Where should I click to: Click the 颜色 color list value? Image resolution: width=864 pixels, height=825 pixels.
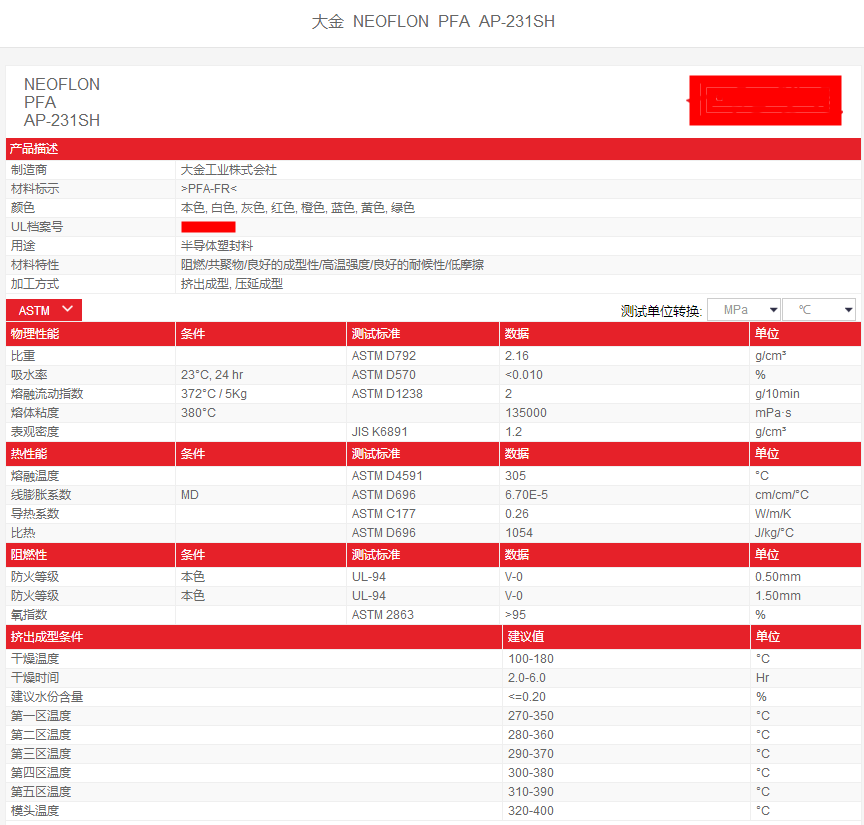298,208
